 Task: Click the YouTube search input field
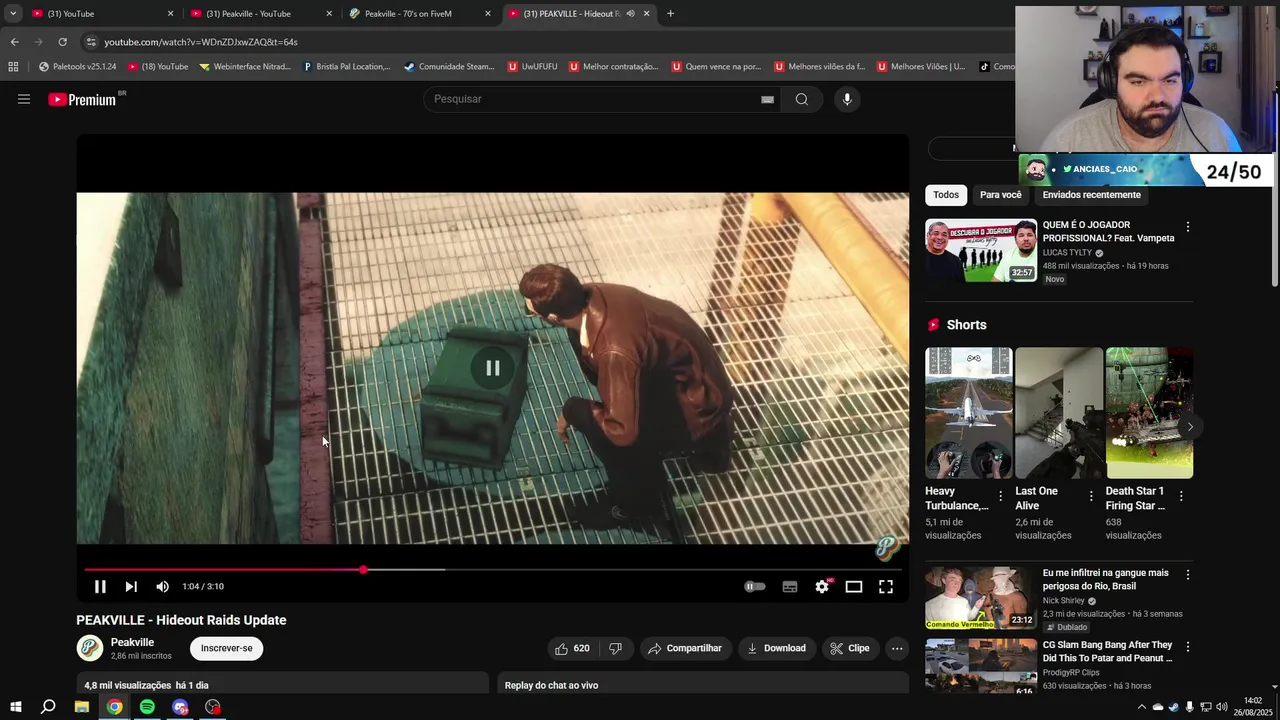(590, 99)
